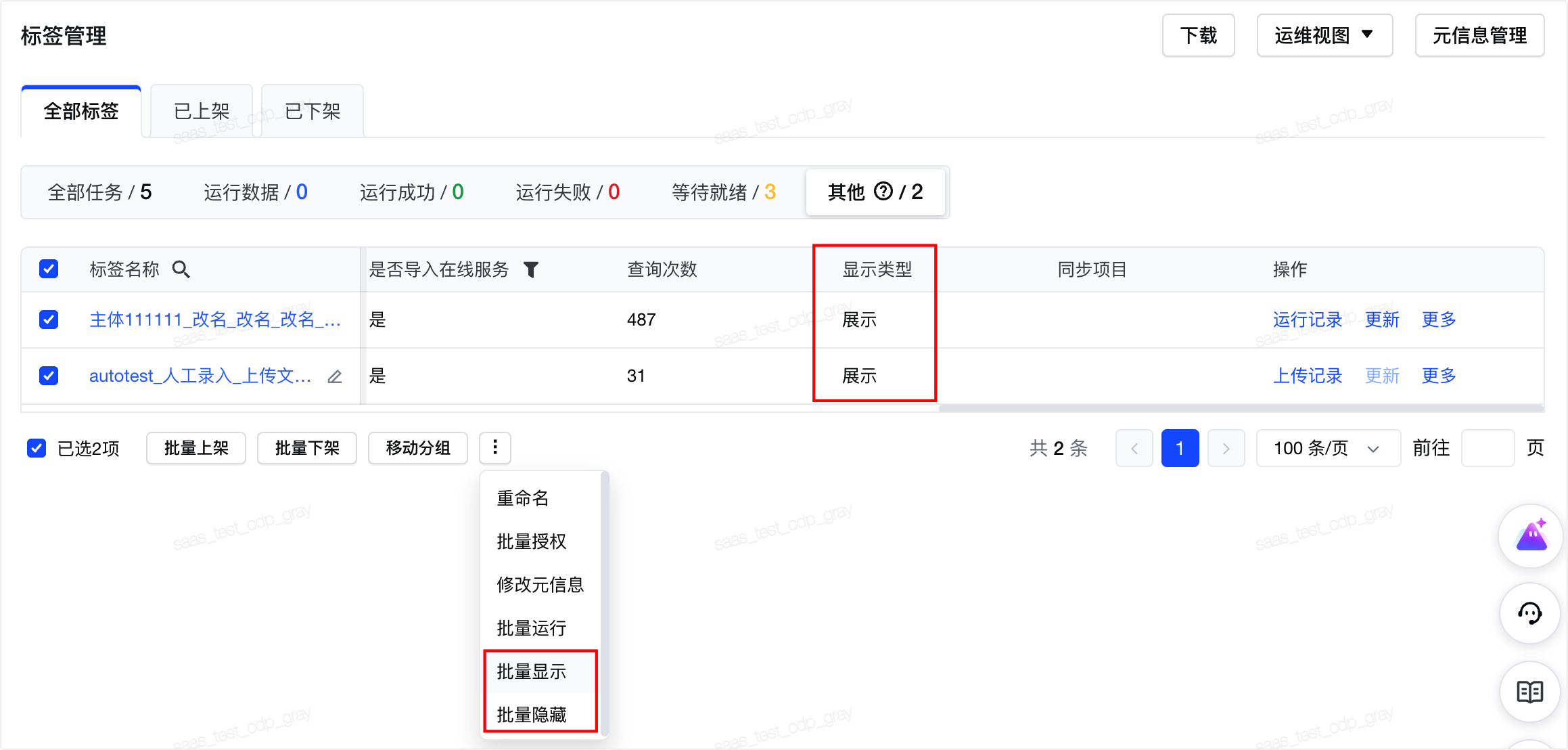1568x750 pixels.
Task: Expand the 运维视图 dropdown
Action: [1324, 35]
